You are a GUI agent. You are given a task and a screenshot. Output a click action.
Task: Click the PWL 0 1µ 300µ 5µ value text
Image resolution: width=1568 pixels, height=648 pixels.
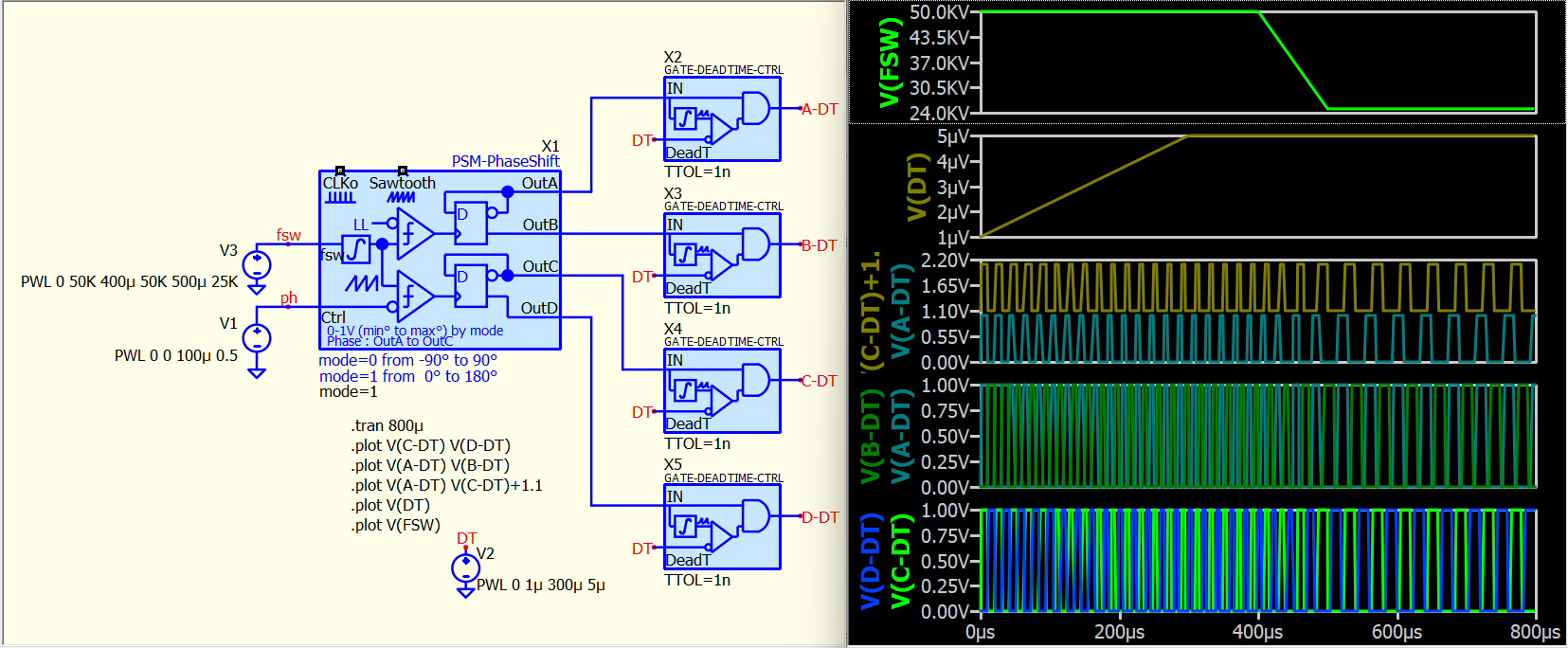pyautogui.click(x=540, y=585)
